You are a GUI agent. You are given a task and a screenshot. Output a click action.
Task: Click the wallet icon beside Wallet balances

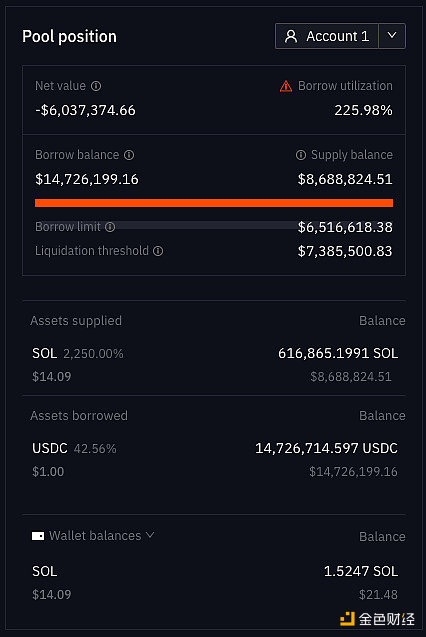[38, 536]
